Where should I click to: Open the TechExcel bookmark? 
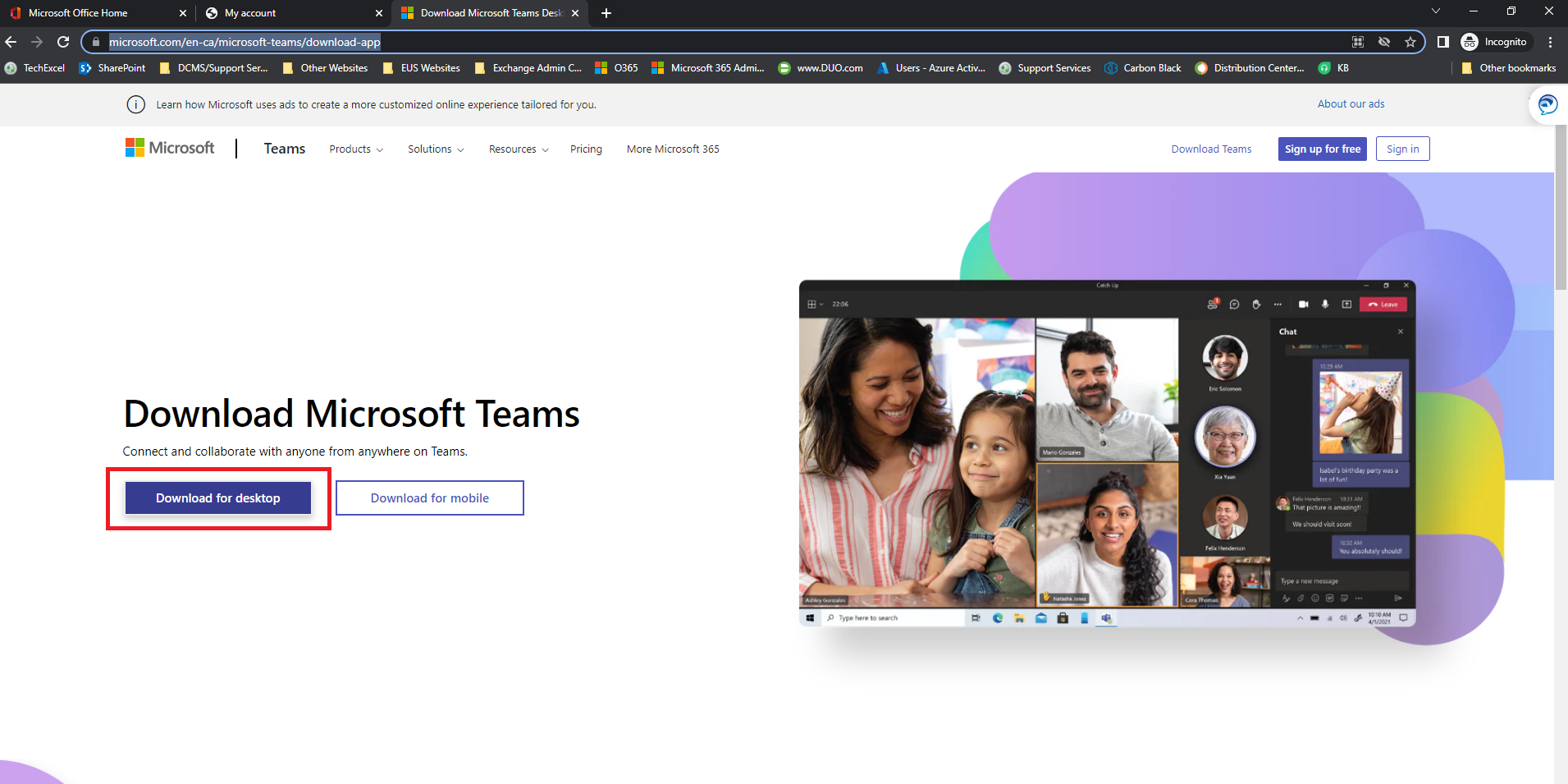click(x=35, y=68)
